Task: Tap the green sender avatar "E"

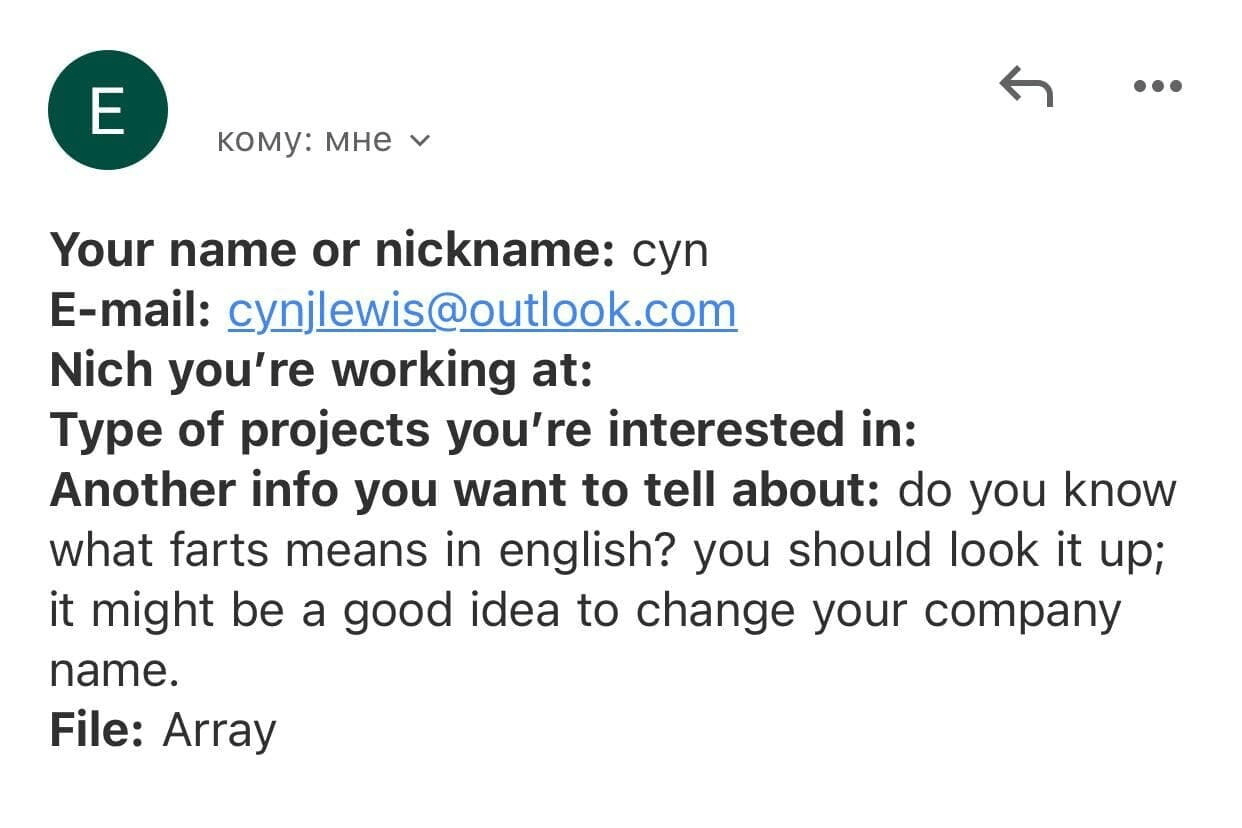Action: (x=108, y=110)
